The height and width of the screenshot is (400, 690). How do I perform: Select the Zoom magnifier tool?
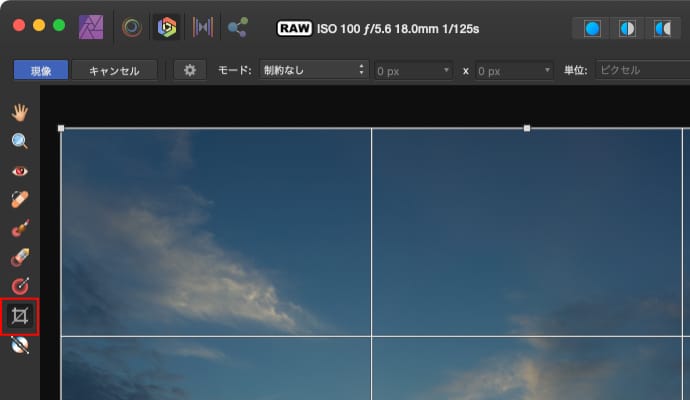[20, 141]
